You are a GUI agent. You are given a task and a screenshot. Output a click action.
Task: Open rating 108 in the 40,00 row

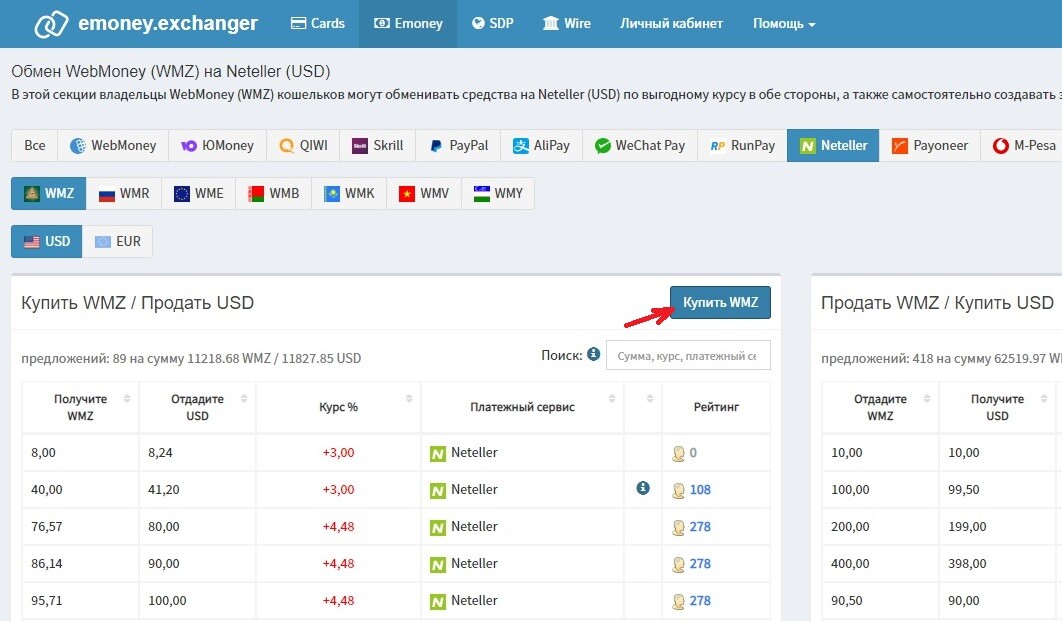700,490
